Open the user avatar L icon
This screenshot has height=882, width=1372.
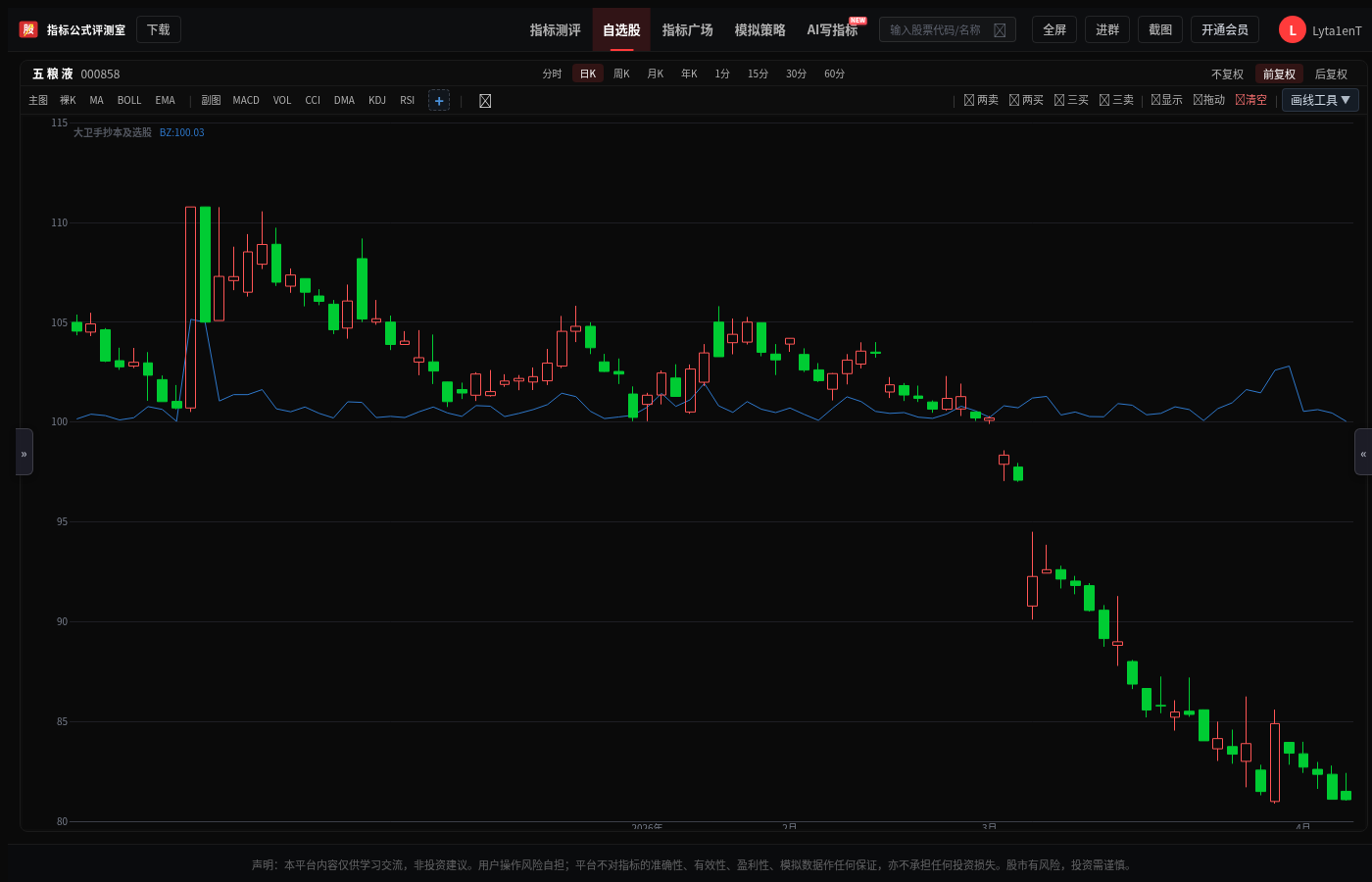tap(1292, 30)
